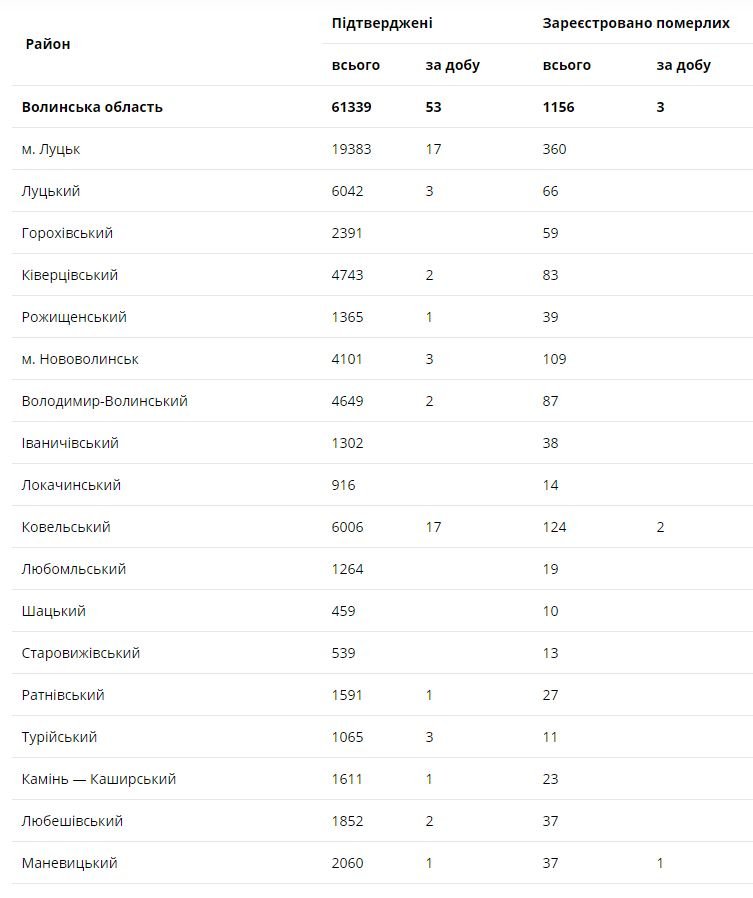The height and width of the screenshot is (898, 753).
Task: Click the "Підтверджені" header
Action: point(382,23)
